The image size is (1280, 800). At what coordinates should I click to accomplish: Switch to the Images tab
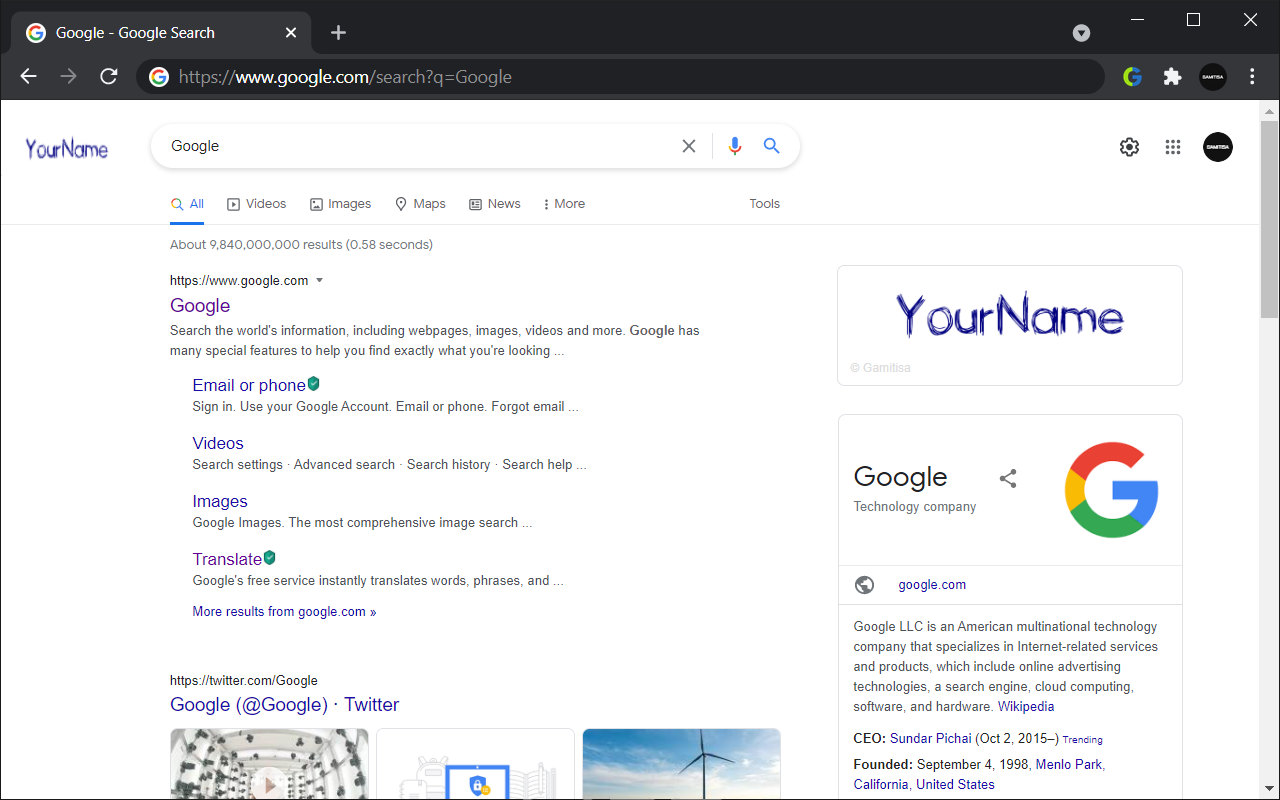click(340, 204)
